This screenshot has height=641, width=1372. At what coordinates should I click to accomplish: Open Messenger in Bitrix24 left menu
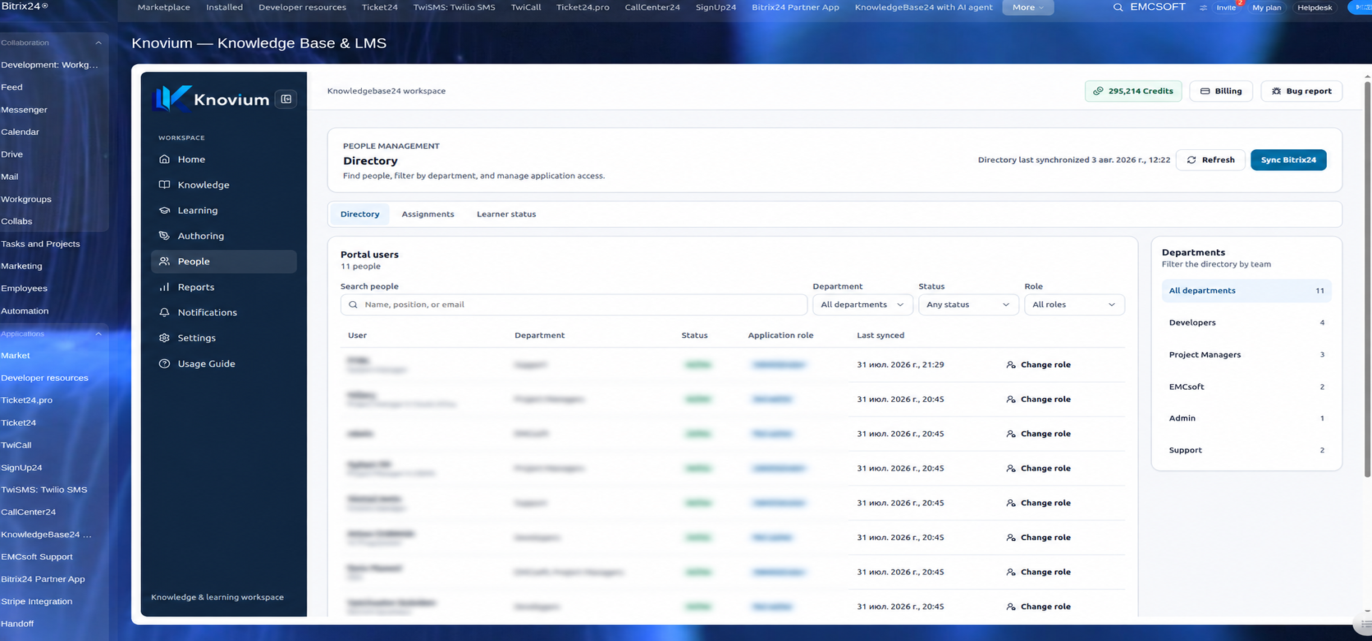pos(24,110)
